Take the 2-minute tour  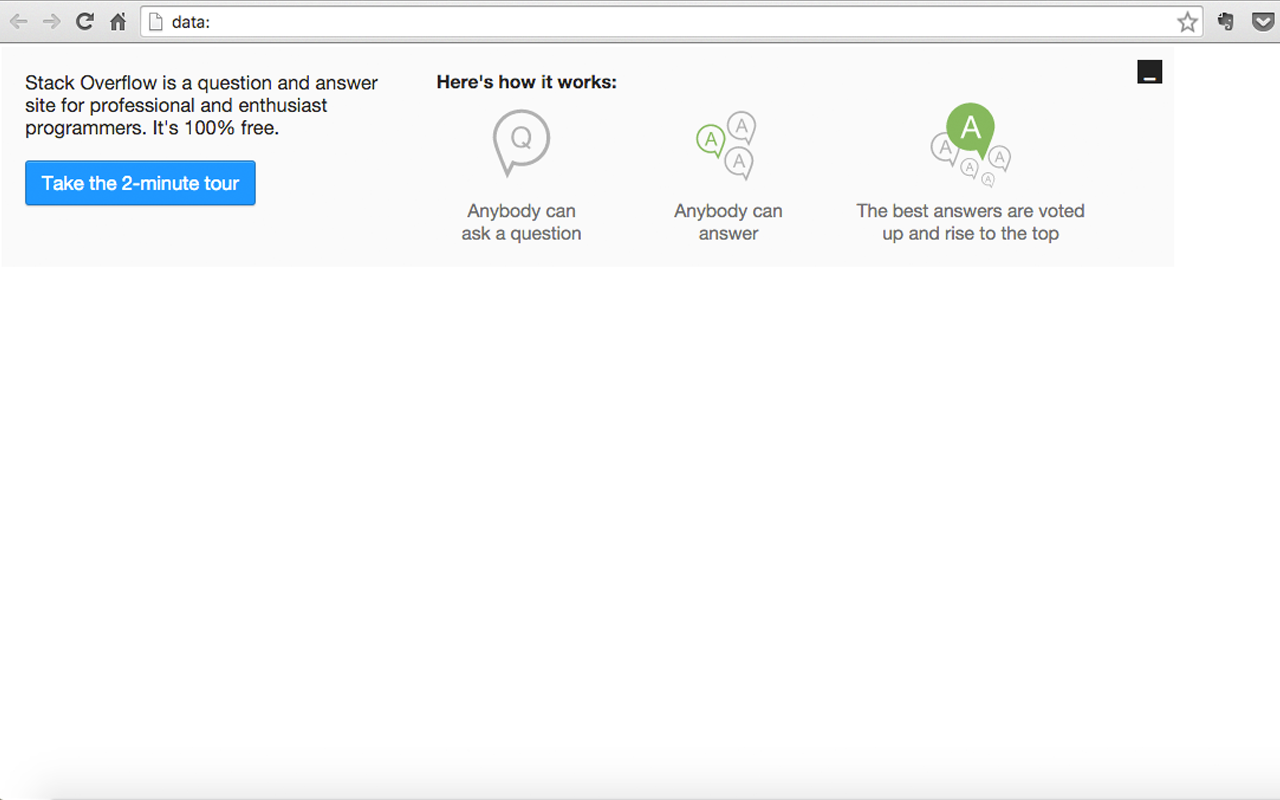[x=140, y=183]
